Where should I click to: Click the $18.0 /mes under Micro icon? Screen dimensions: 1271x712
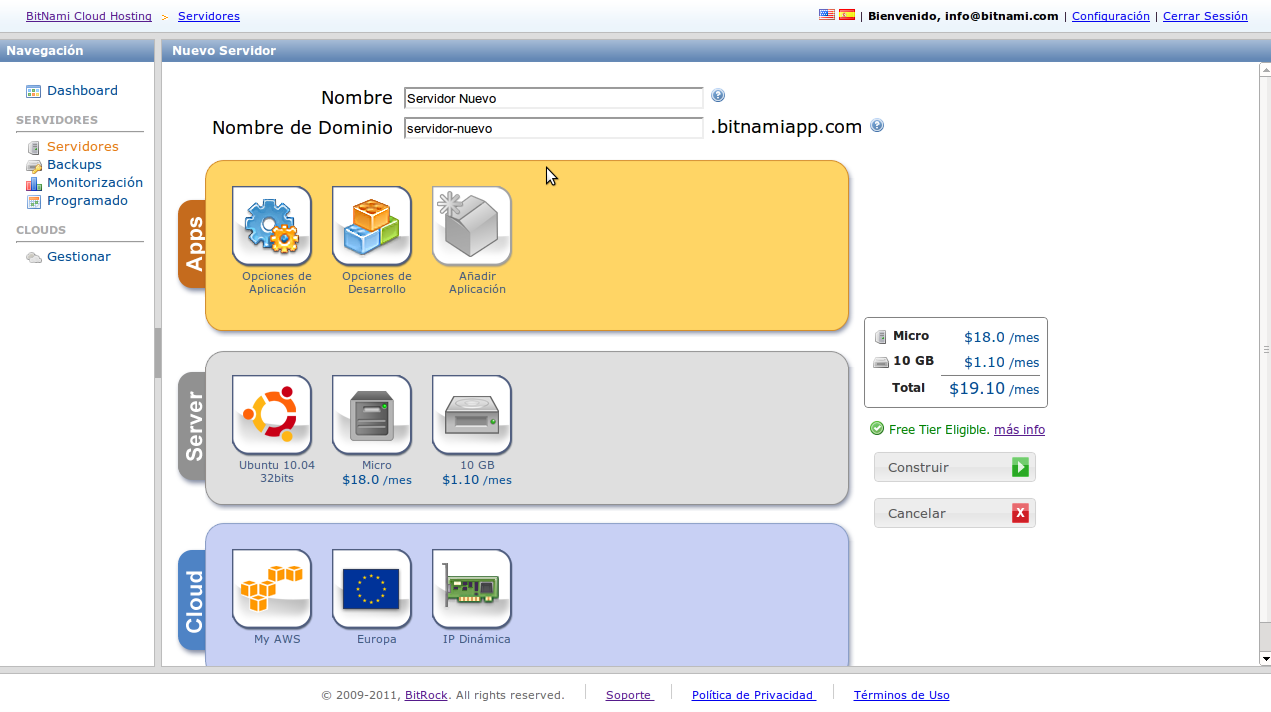tap(377, 480)
